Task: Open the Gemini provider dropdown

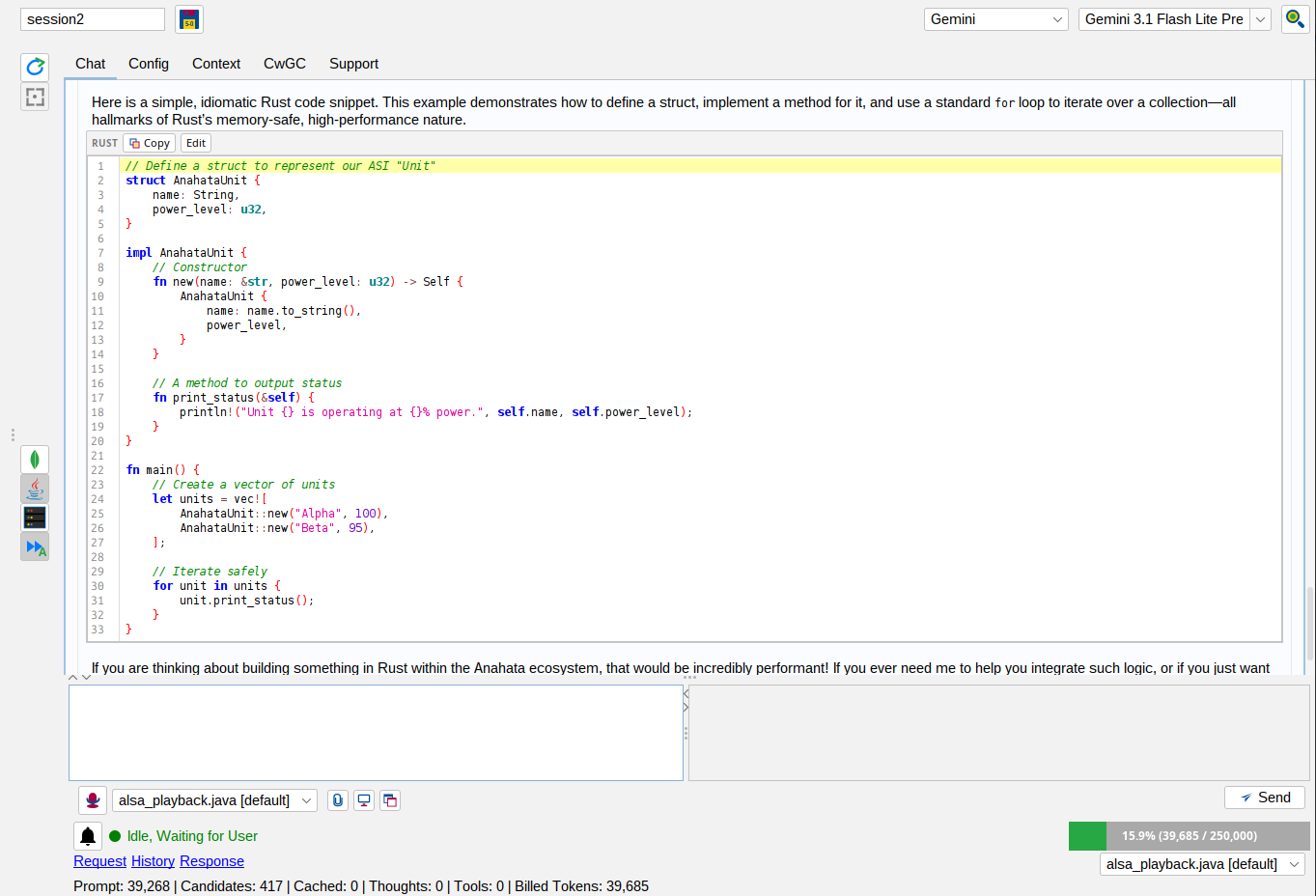Action: 995,18
